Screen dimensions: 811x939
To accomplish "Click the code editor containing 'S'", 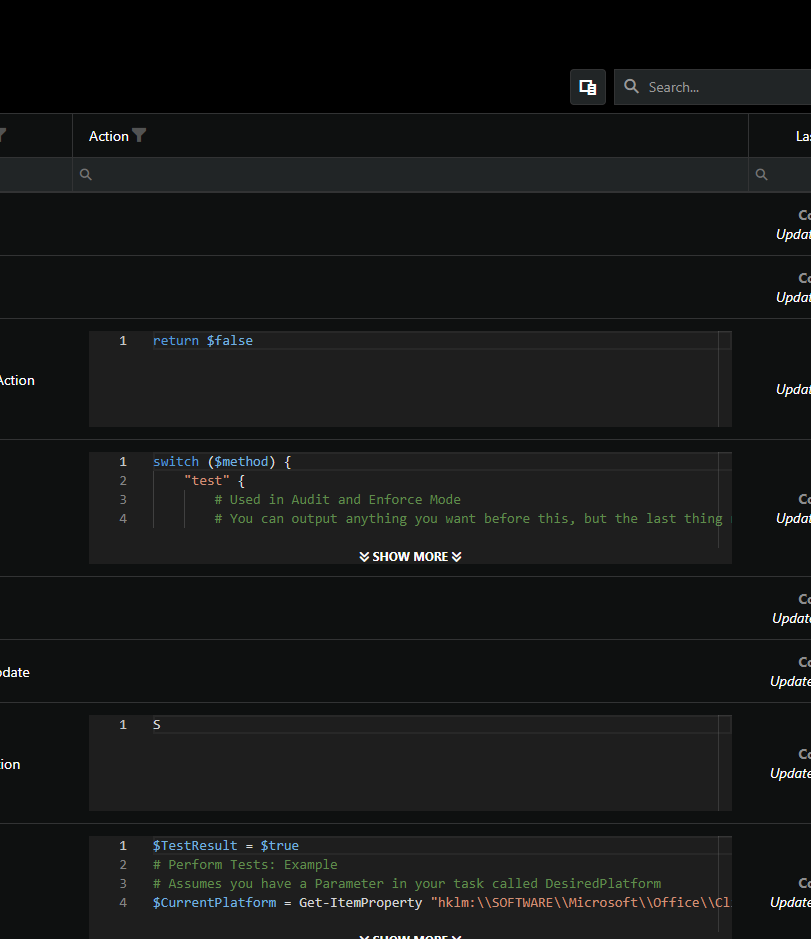I will pyautogui.click(x=410, y=763).
